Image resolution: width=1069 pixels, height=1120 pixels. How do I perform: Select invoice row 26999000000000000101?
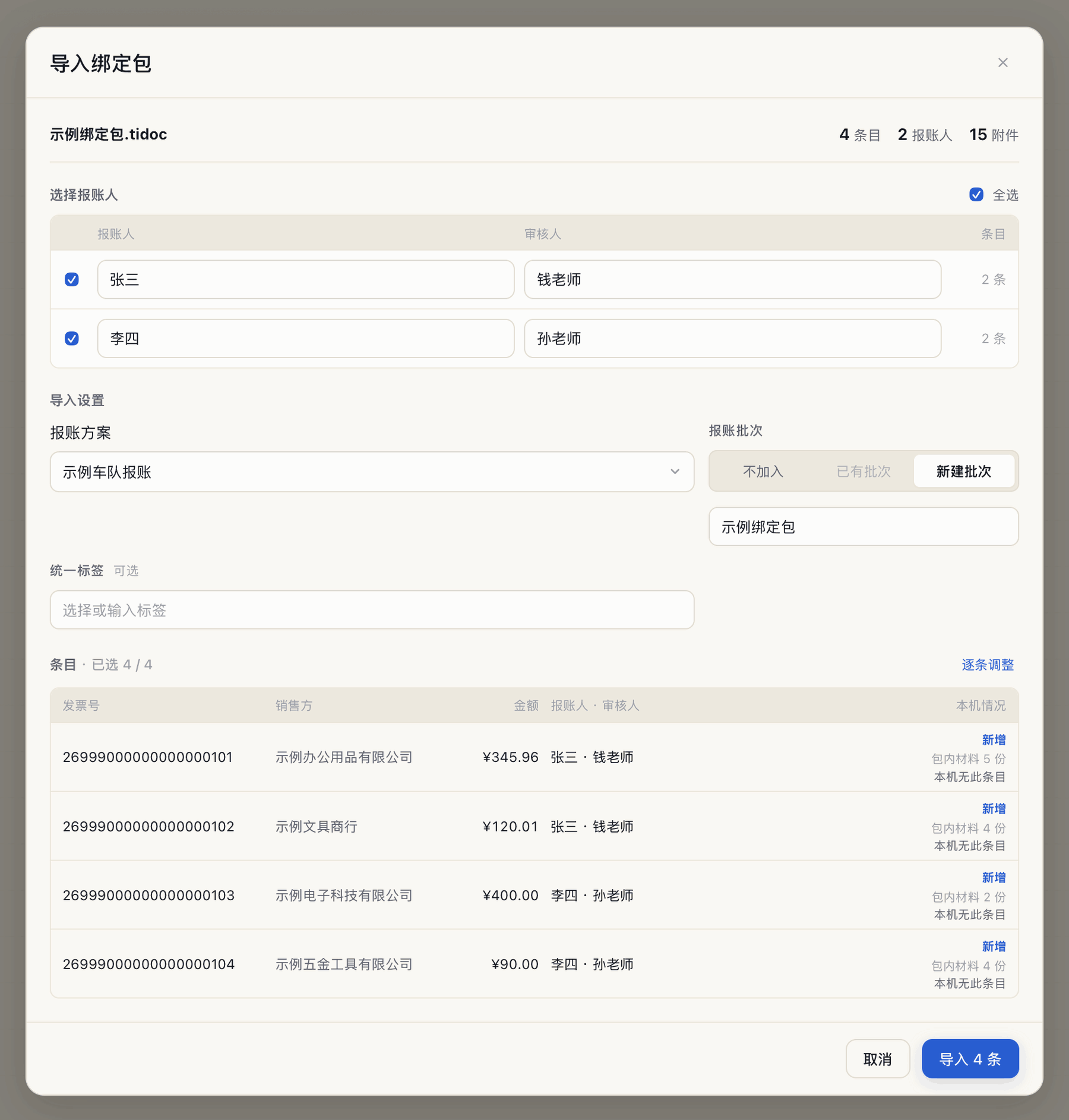click(534, 757)
